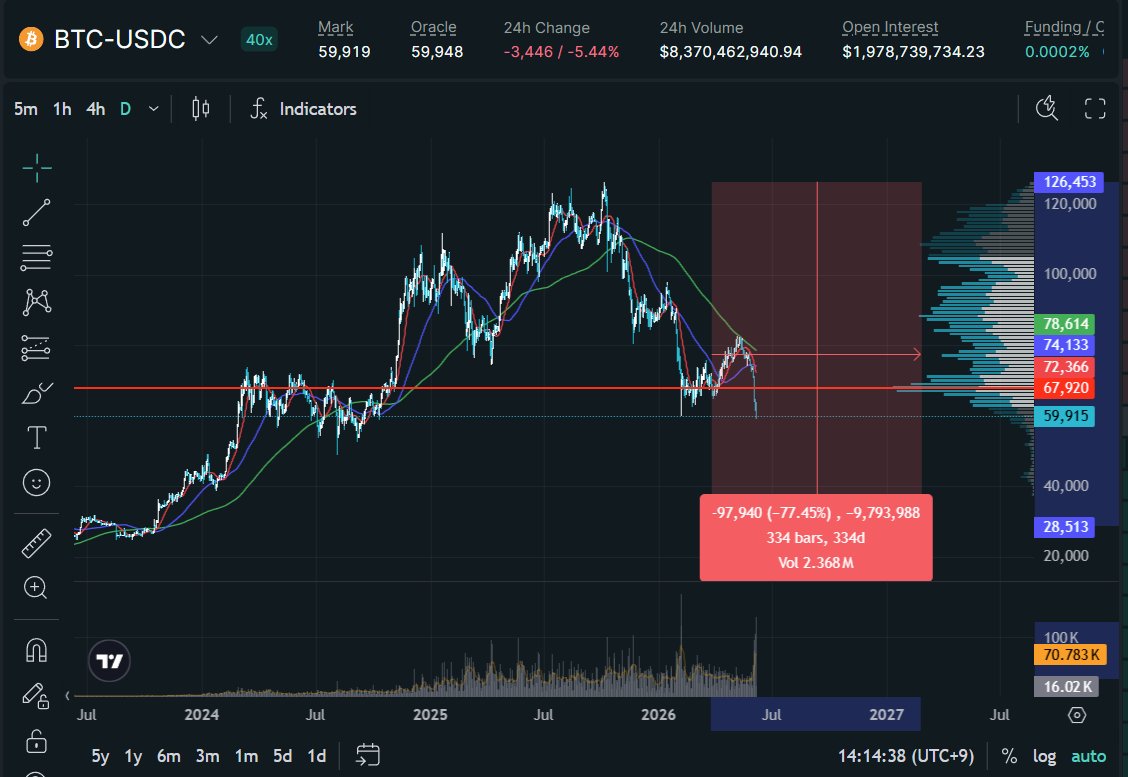Open the emoji icons tool
The image size is (1128, 777).
[37, 482]
